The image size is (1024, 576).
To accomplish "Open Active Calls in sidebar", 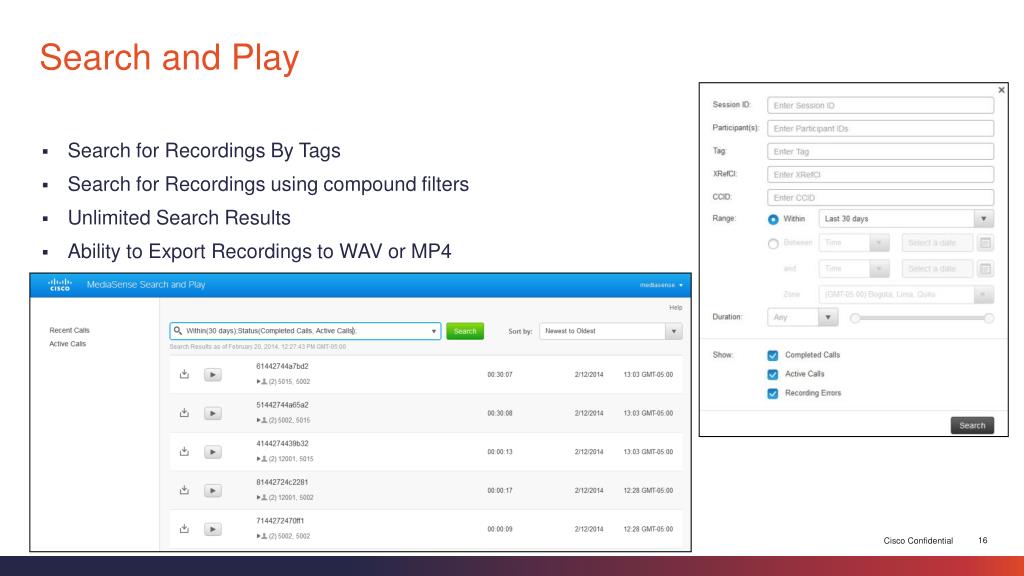I will tap(67, 344).
